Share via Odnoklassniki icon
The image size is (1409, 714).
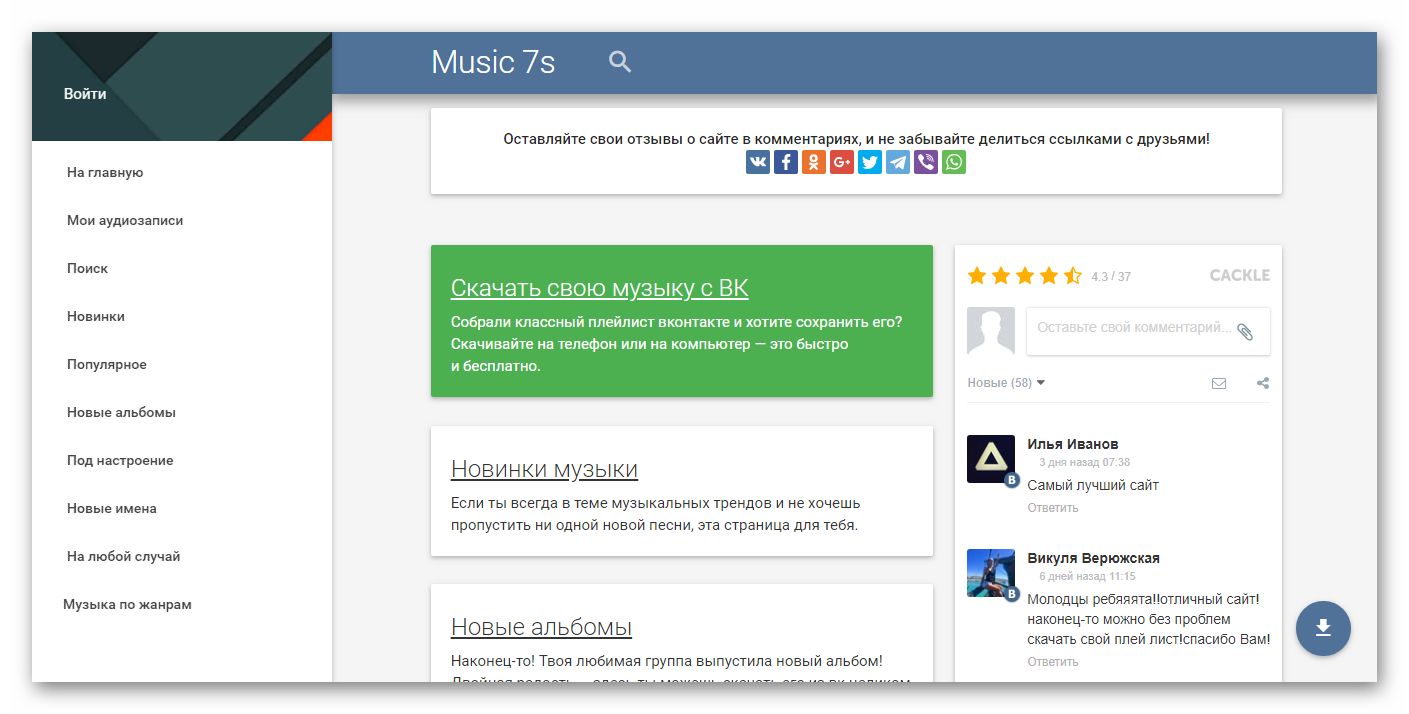pos(814,162)
